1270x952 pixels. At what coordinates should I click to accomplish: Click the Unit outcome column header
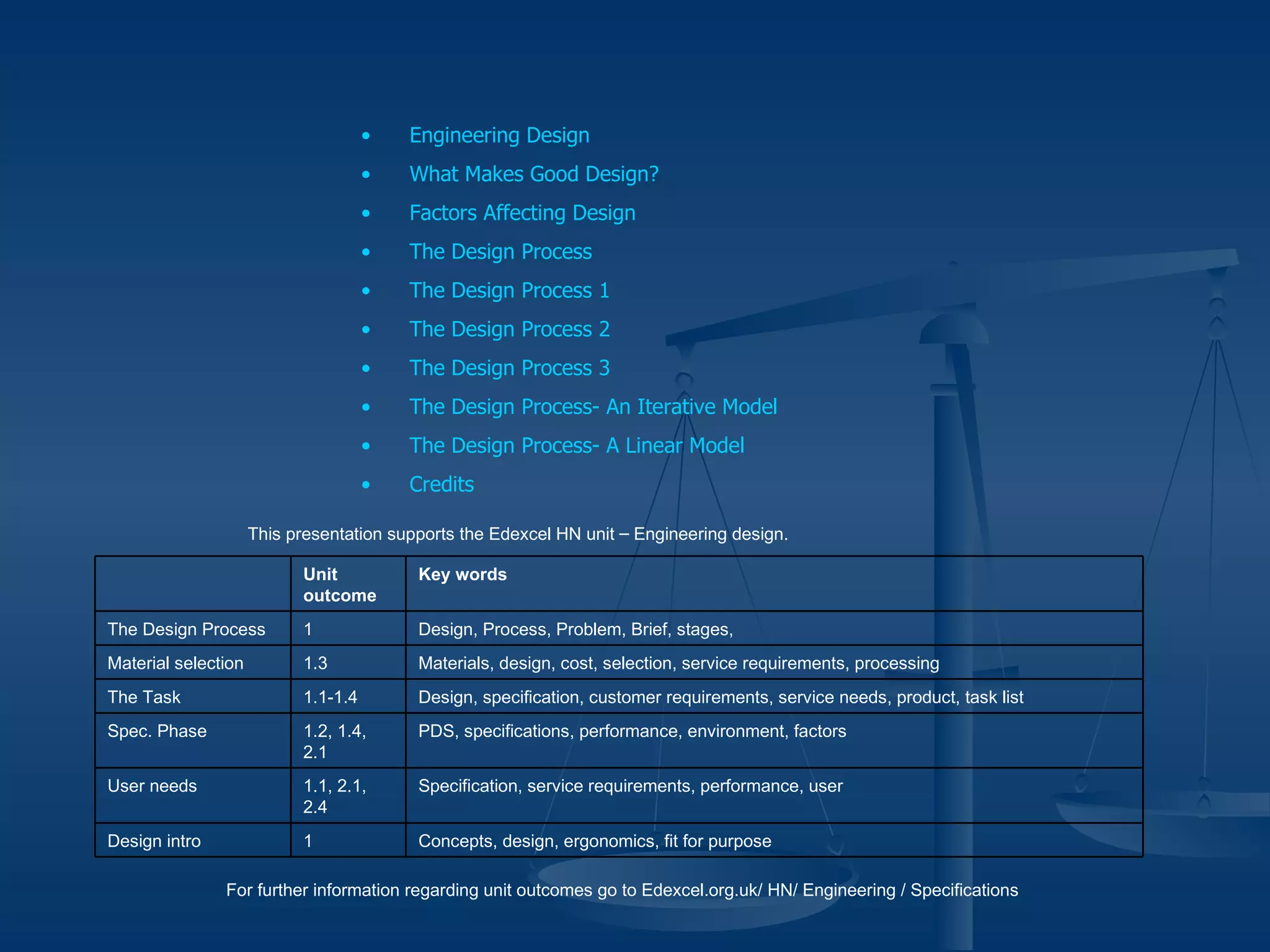[339, 584]
